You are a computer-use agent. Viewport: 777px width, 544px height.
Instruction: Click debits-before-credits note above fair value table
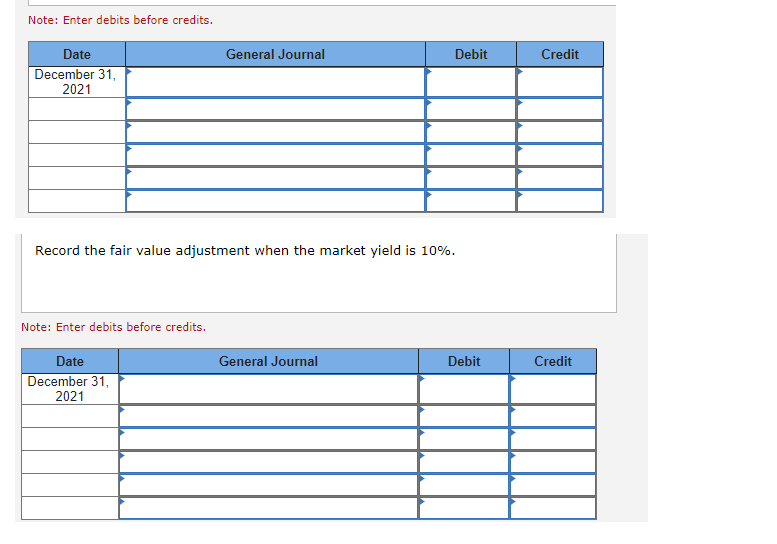pos(113,327)
